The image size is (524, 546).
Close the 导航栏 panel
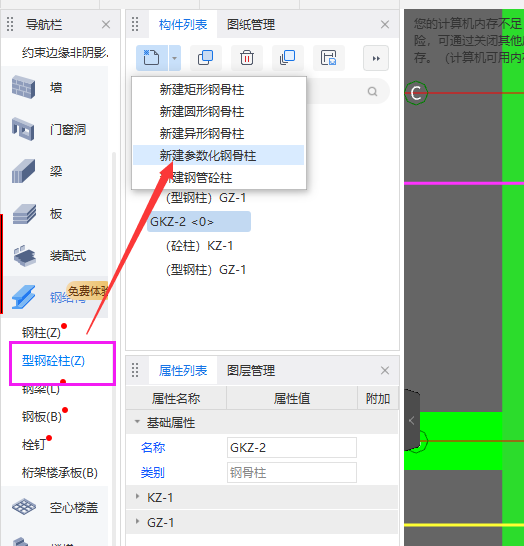(106, 25)
